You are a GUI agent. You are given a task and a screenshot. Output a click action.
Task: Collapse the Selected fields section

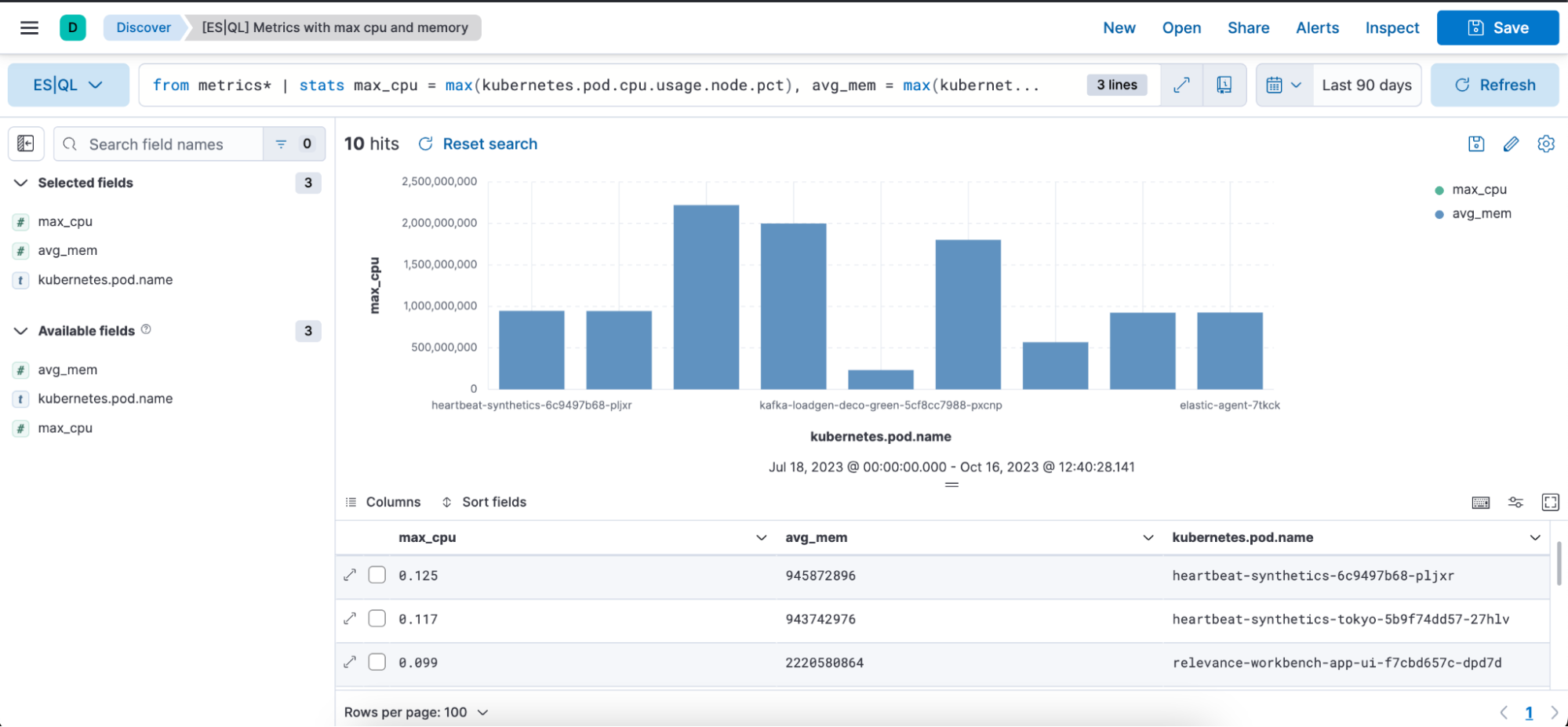[x=20, y=183]
